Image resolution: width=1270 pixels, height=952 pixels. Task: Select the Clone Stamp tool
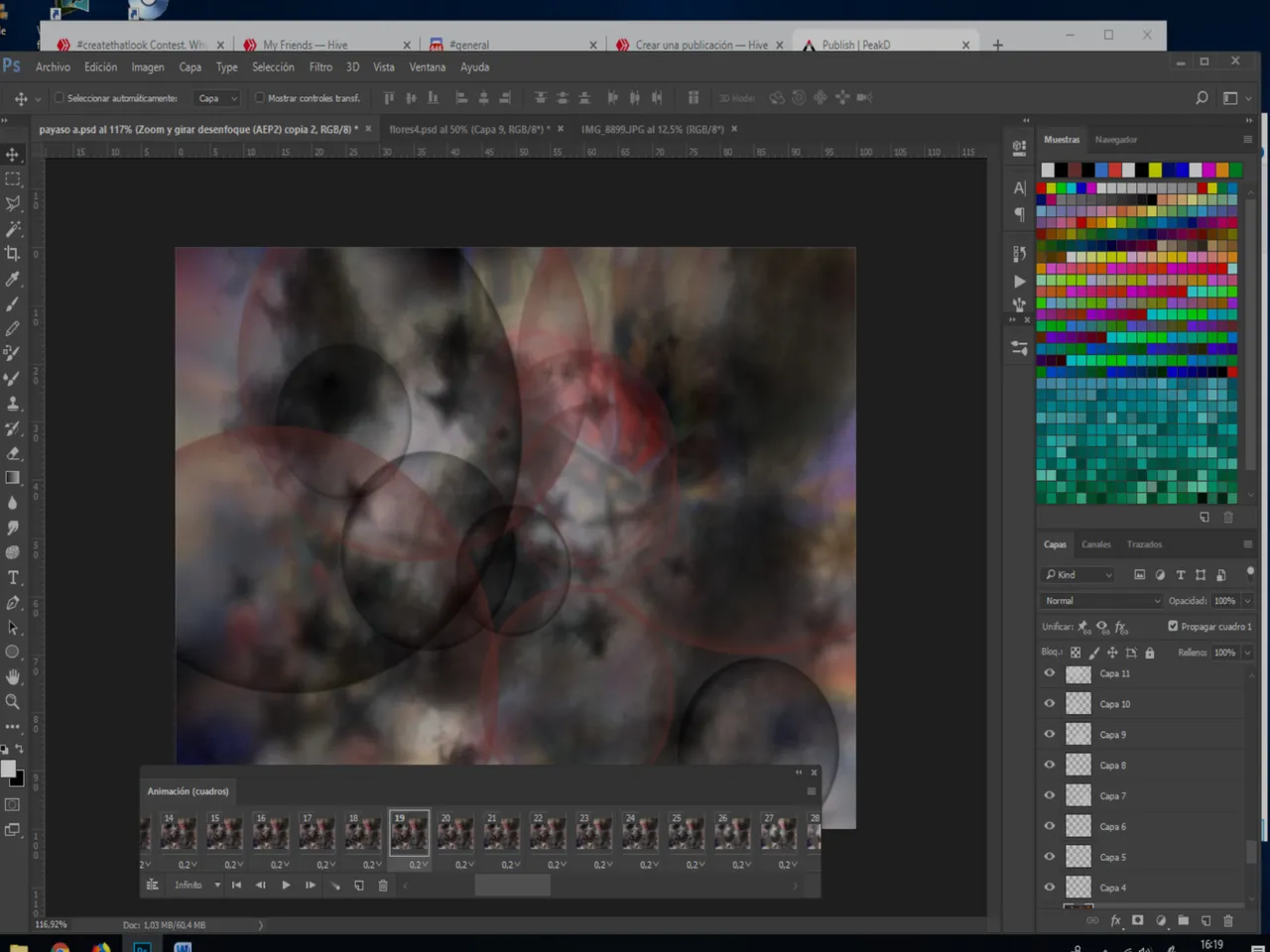(13, 404)
